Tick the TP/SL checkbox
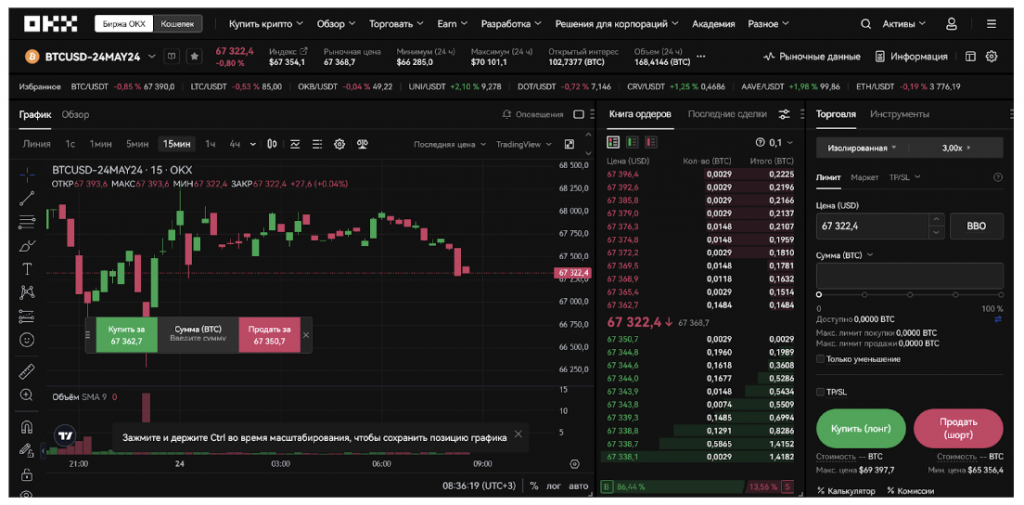Image resolution: width=1024 pixels, height=505 pixels. click(x=821, y=392)
